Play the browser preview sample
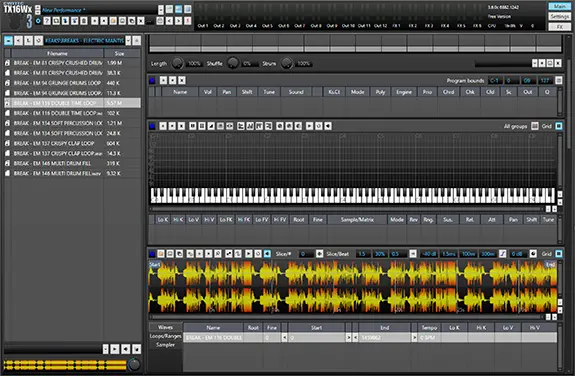The width and height of the screenshot is (575, 376). point(115,349)
